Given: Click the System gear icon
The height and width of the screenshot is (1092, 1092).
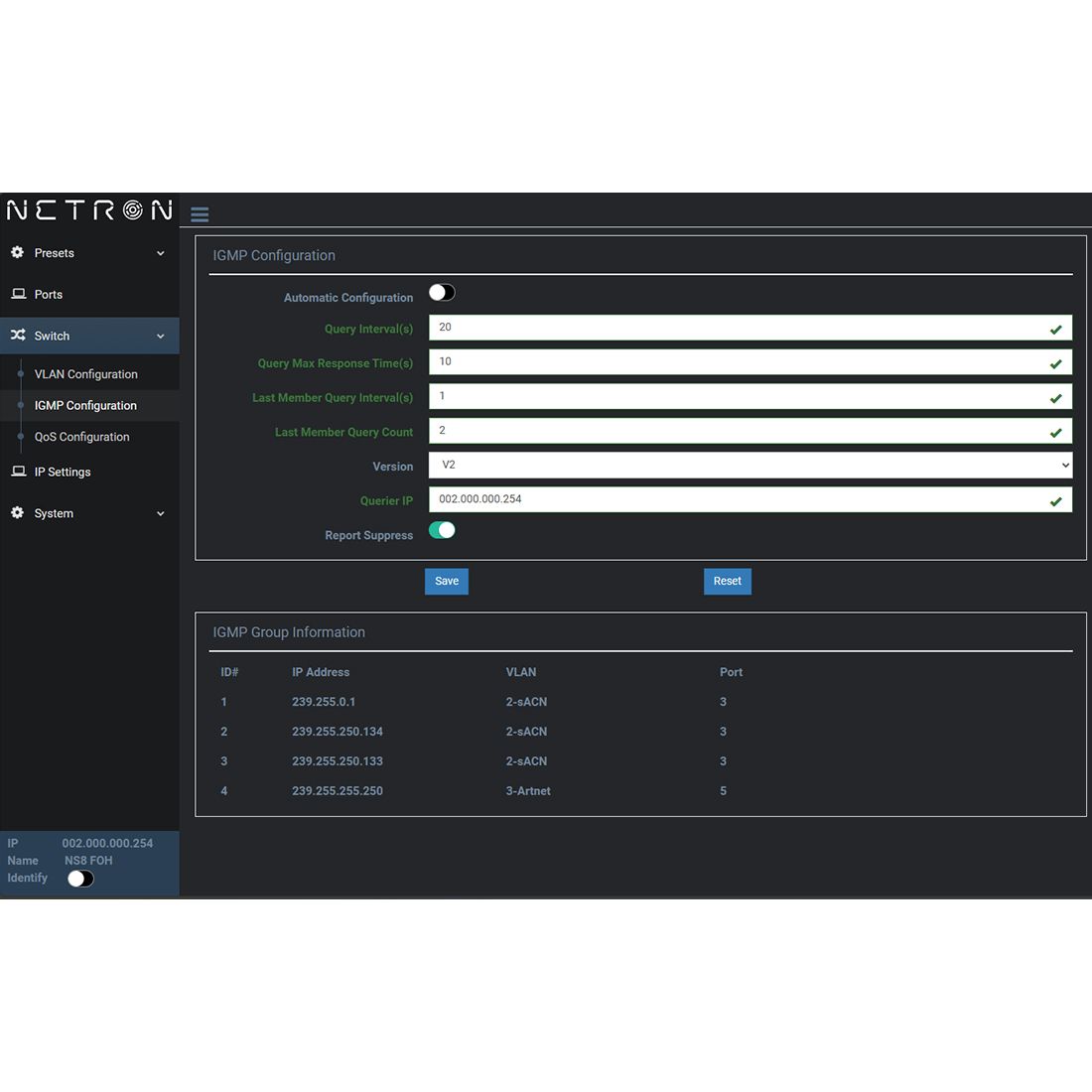Looking at the screenshot, I should click(18, 513).
